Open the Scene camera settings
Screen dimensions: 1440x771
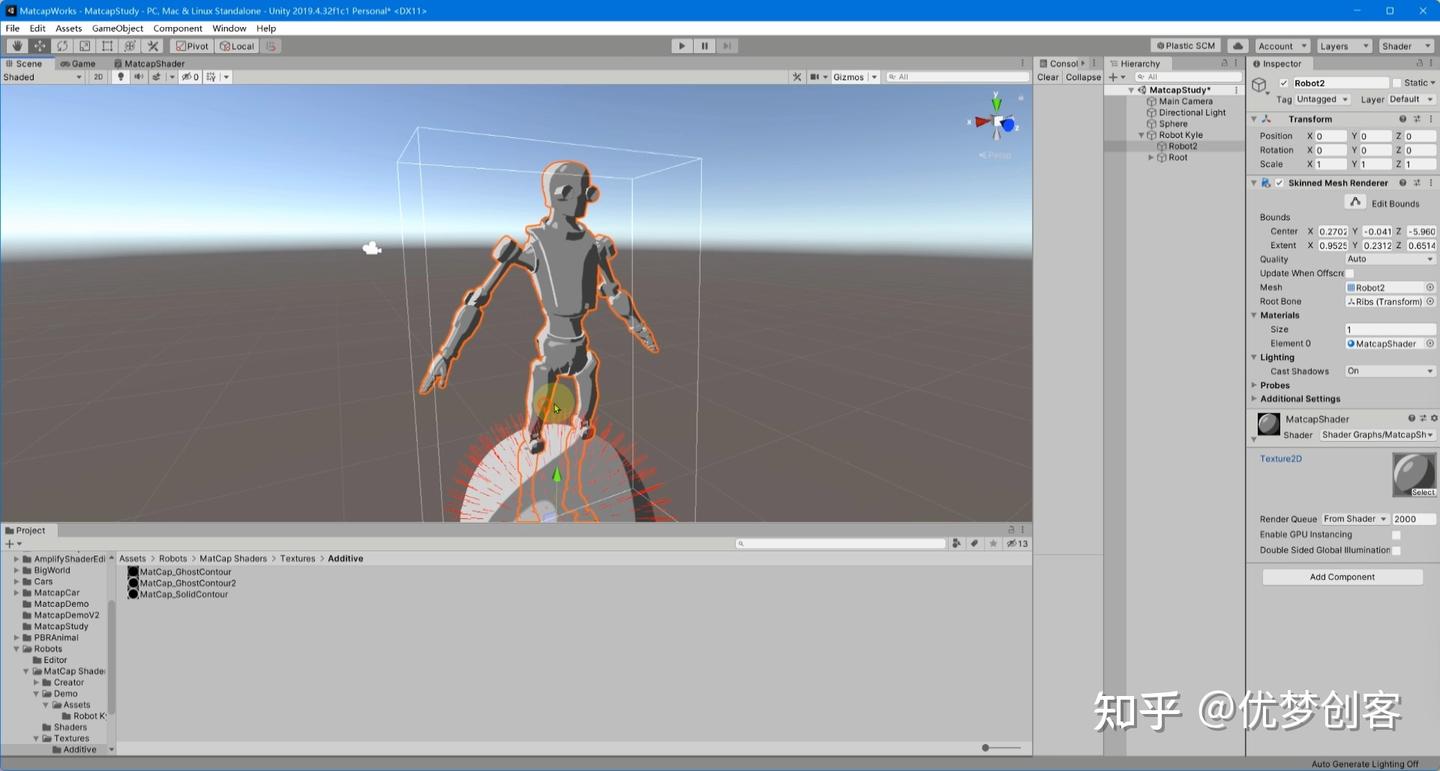pyautogui.click(x=817, y=77)
